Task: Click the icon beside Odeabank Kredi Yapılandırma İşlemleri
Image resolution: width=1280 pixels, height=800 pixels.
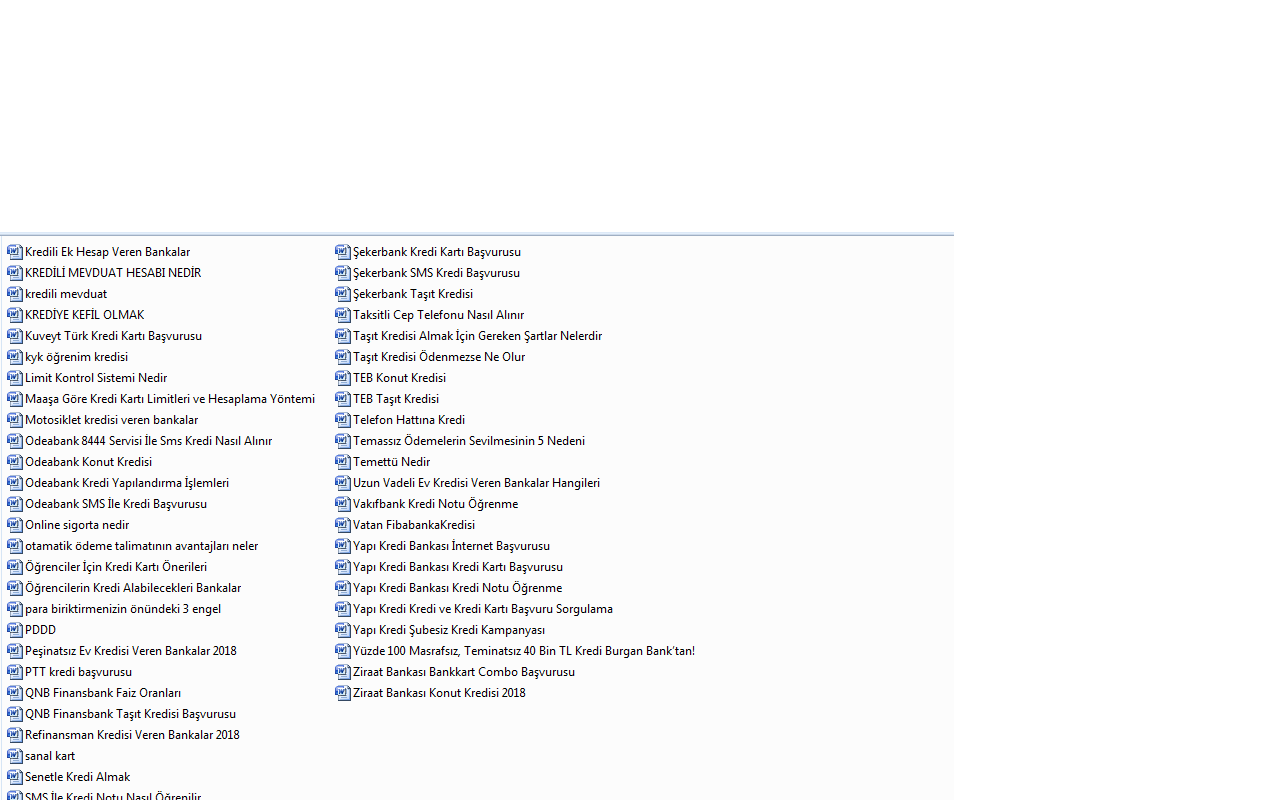Action: [15, 483]
